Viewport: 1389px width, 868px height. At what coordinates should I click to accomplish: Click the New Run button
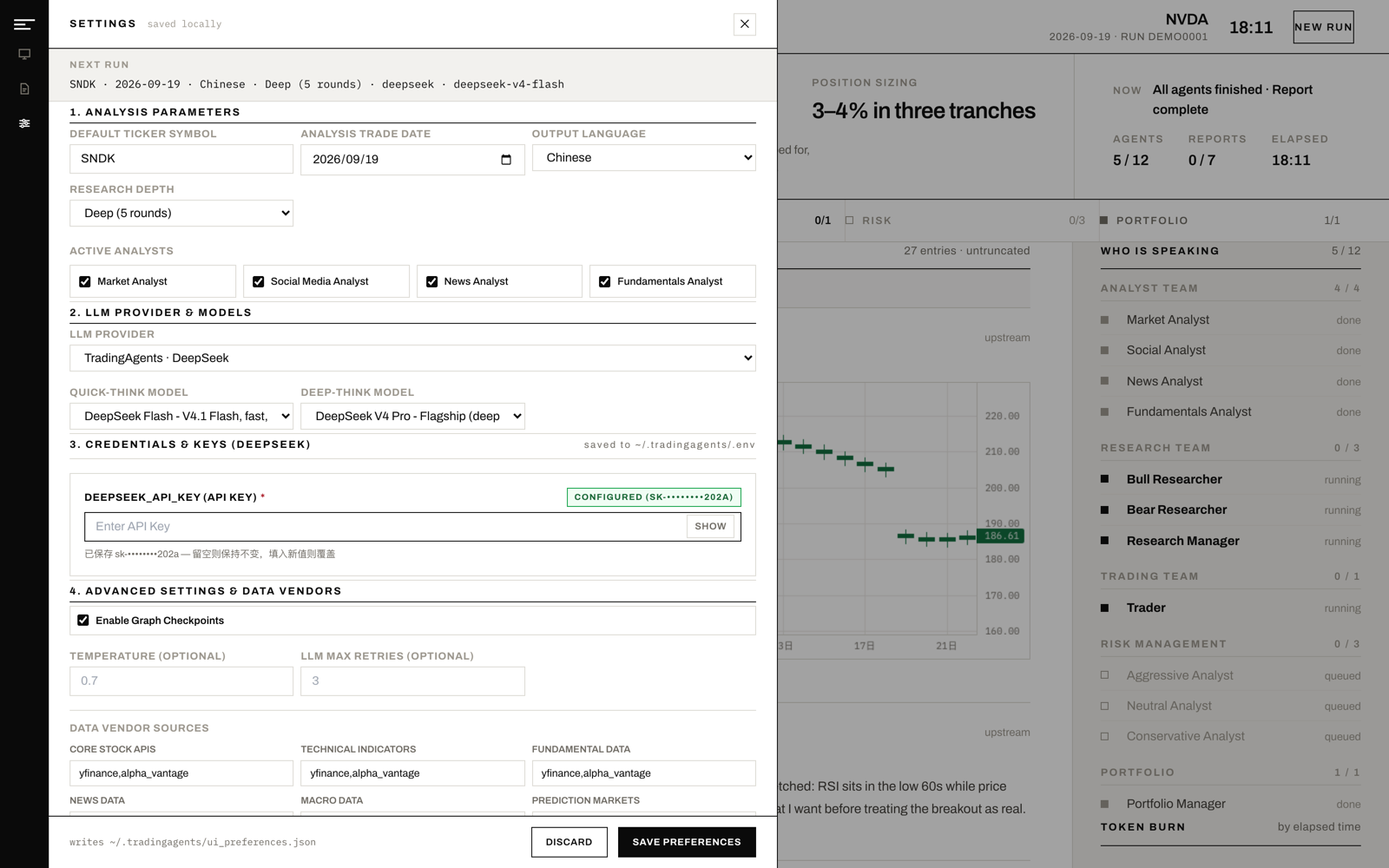click(x=1323, y=27)
